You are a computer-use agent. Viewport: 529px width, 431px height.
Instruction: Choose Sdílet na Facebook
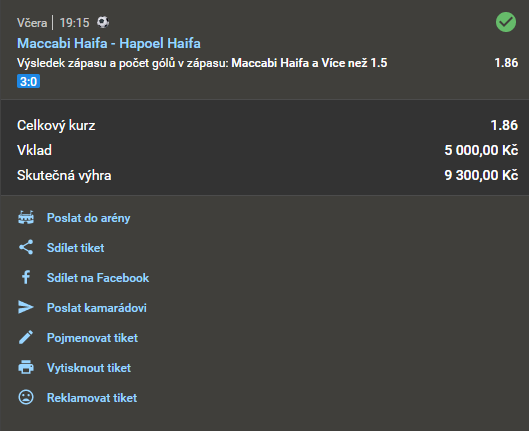click(98, 278)
